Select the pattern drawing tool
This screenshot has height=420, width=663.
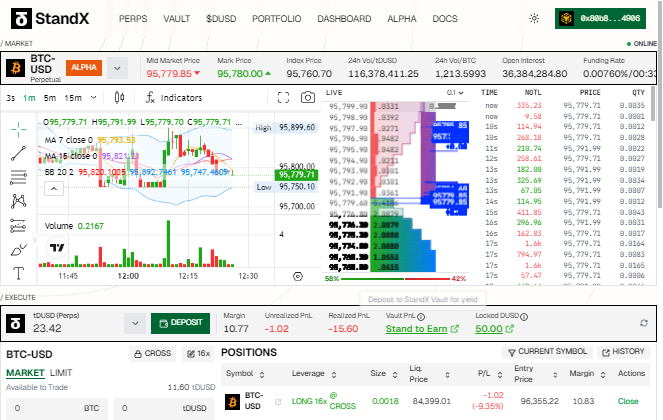coord(18,201)
